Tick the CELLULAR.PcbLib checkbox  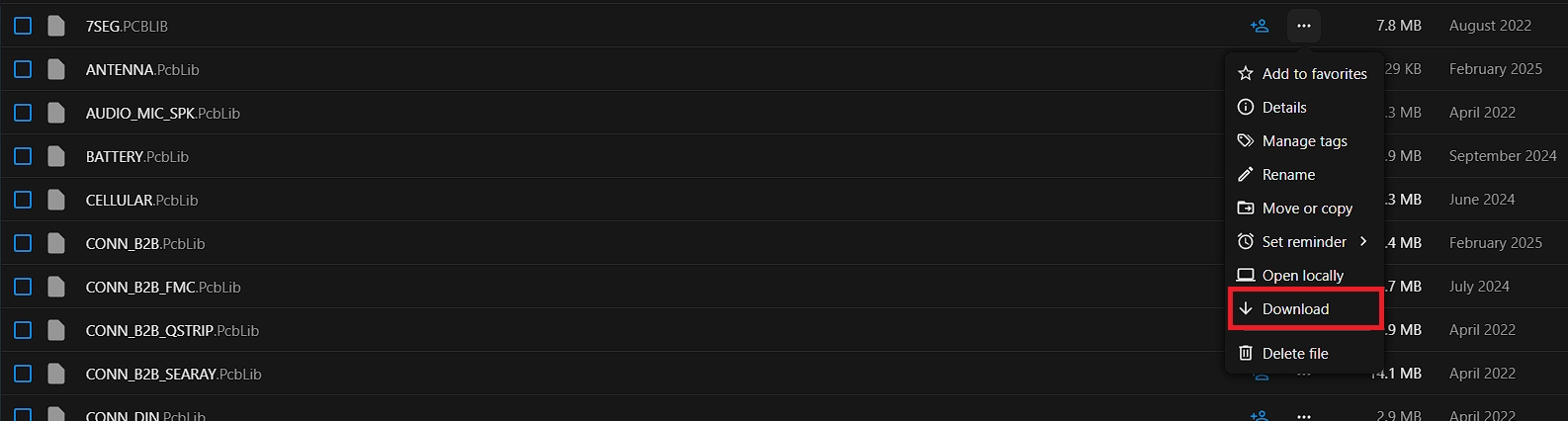point(23,200)
